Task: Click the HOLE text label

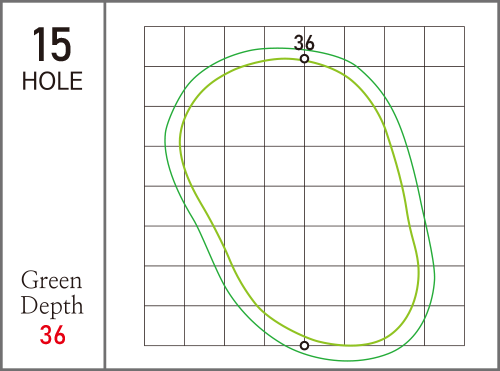Action: pyautogui.click(x=52, y=81)
